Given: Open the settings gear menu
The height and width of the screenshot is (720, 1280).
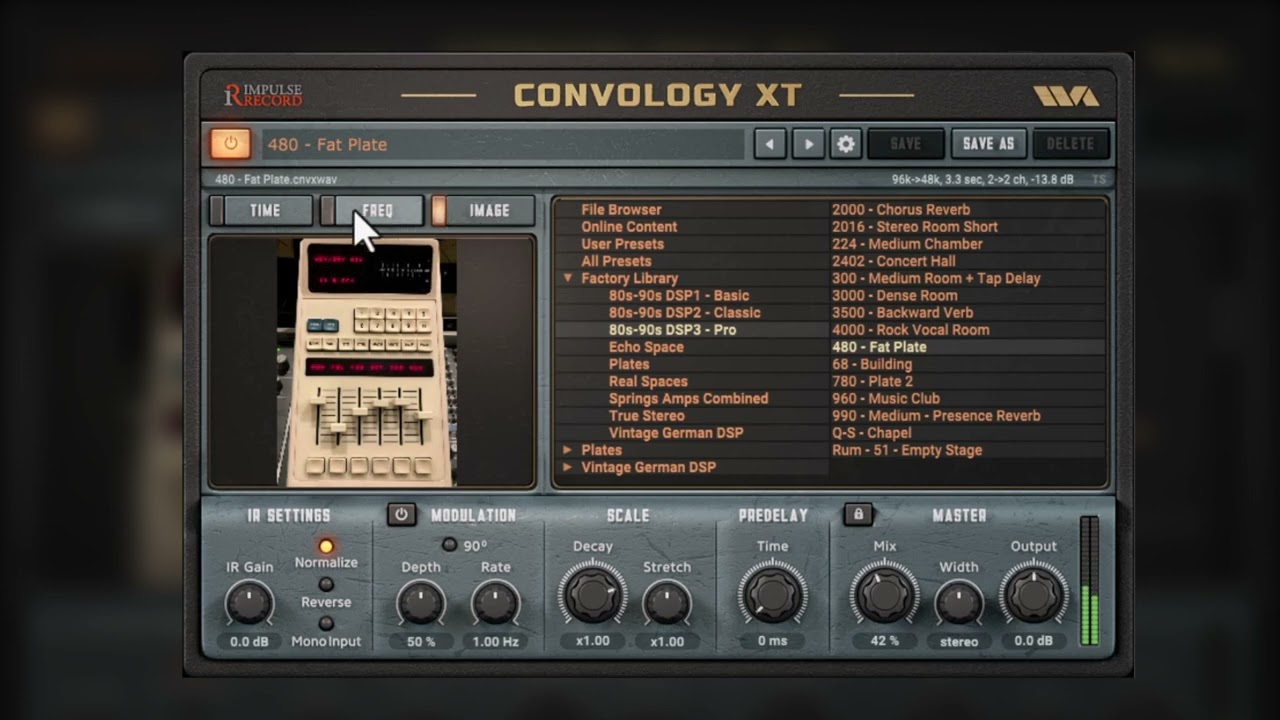Looking at the screenshot, I should tap(846, 144).
